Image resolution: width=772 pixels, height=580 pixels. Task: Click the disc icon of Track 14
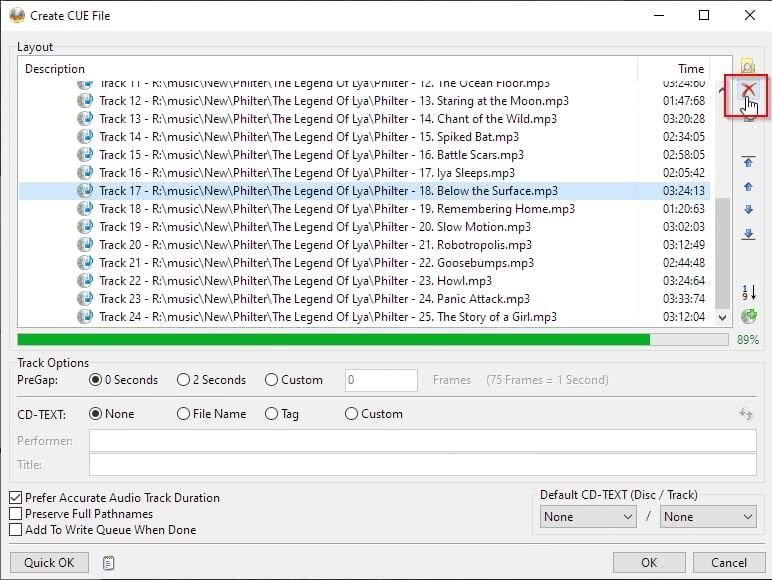pyautogui.click(x=85, y=136)
